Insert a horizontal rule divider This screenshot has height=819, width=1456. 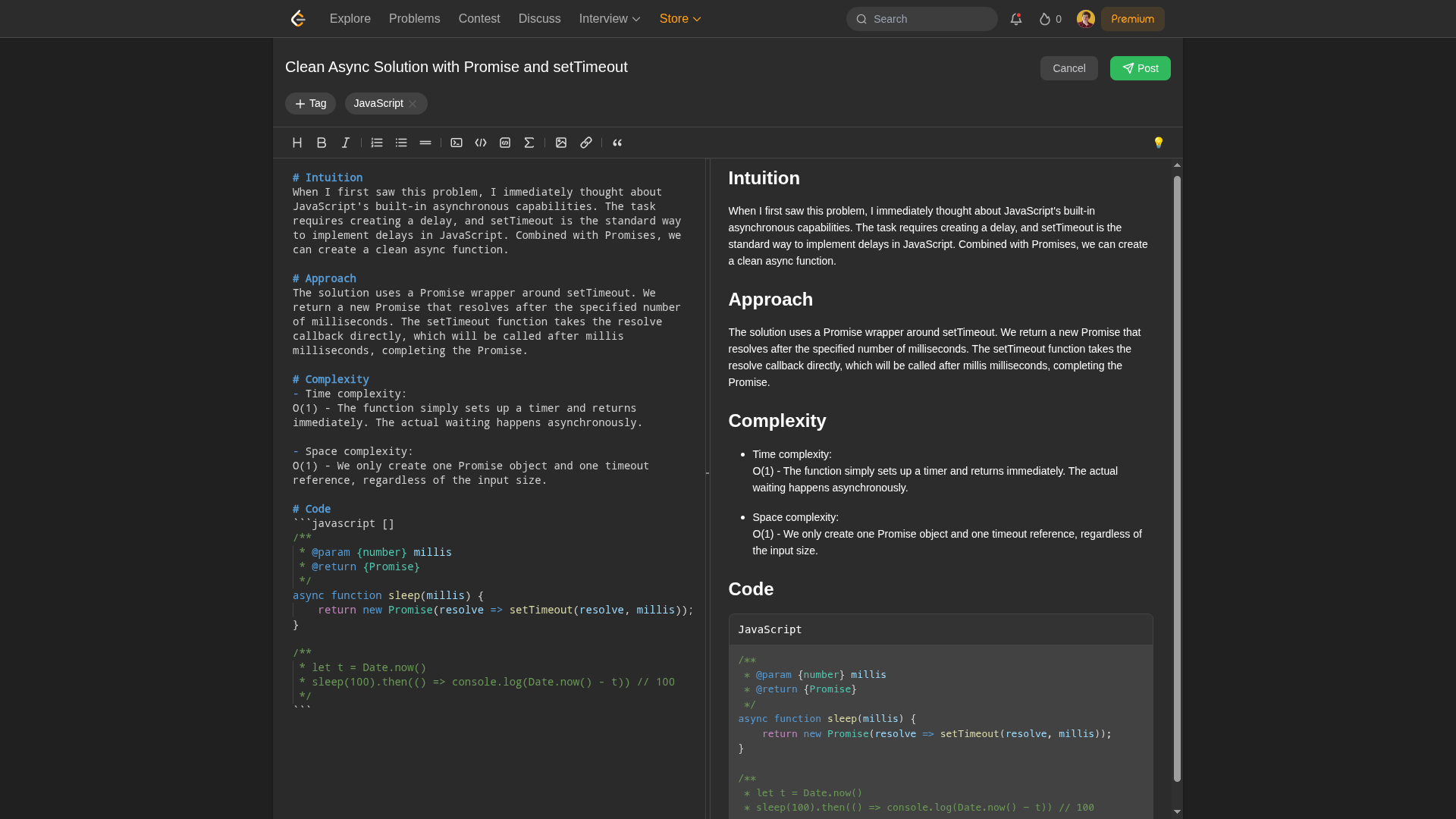[x=425, y=143]
